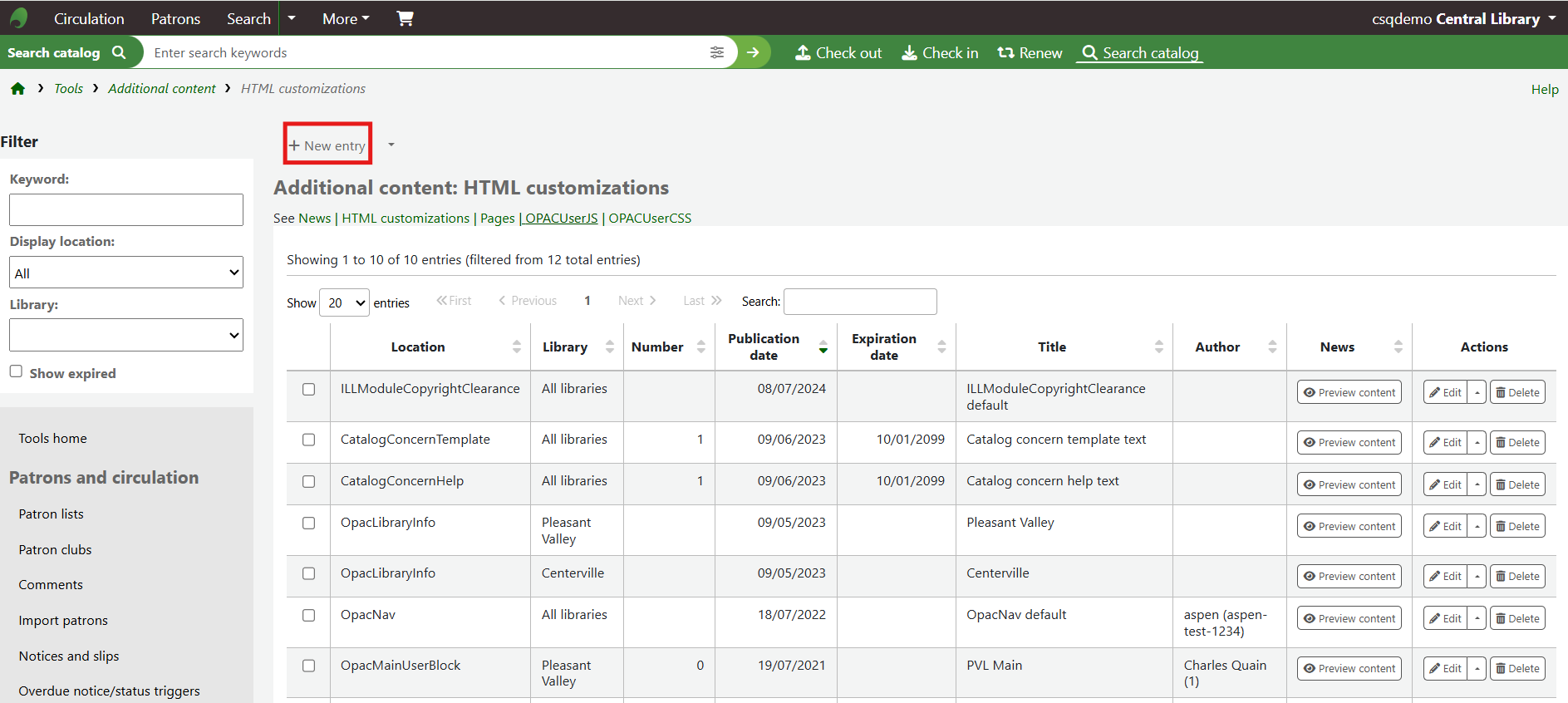1568x703 pixels.
Task: Open the OPACUserCSS link
Action: tap(649, 219)
